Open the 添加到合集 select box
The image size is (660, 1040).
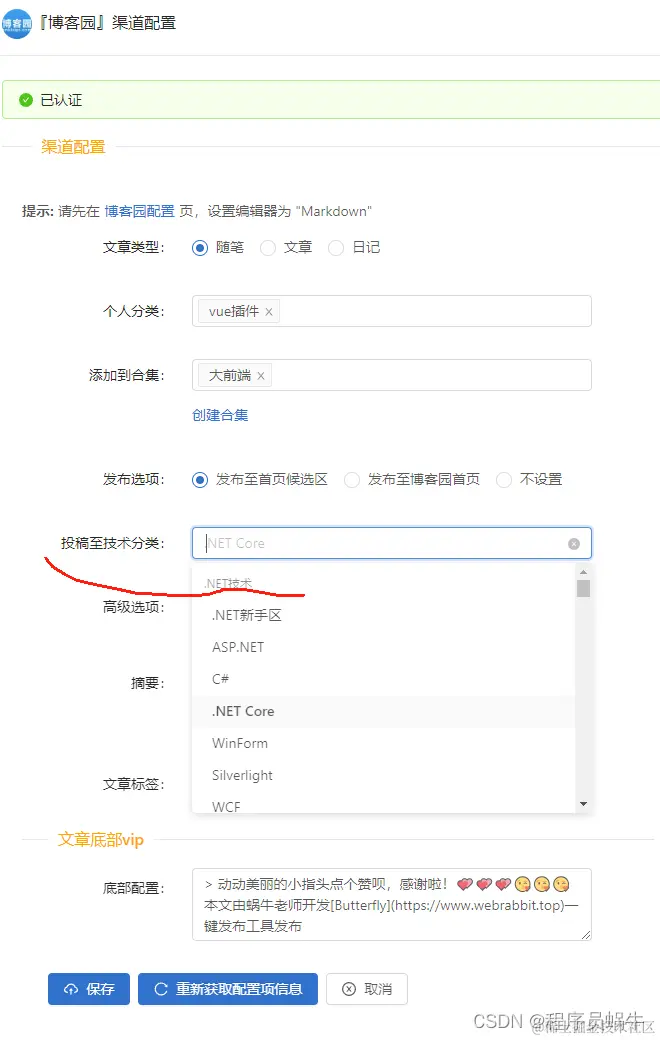click(391, 375)
